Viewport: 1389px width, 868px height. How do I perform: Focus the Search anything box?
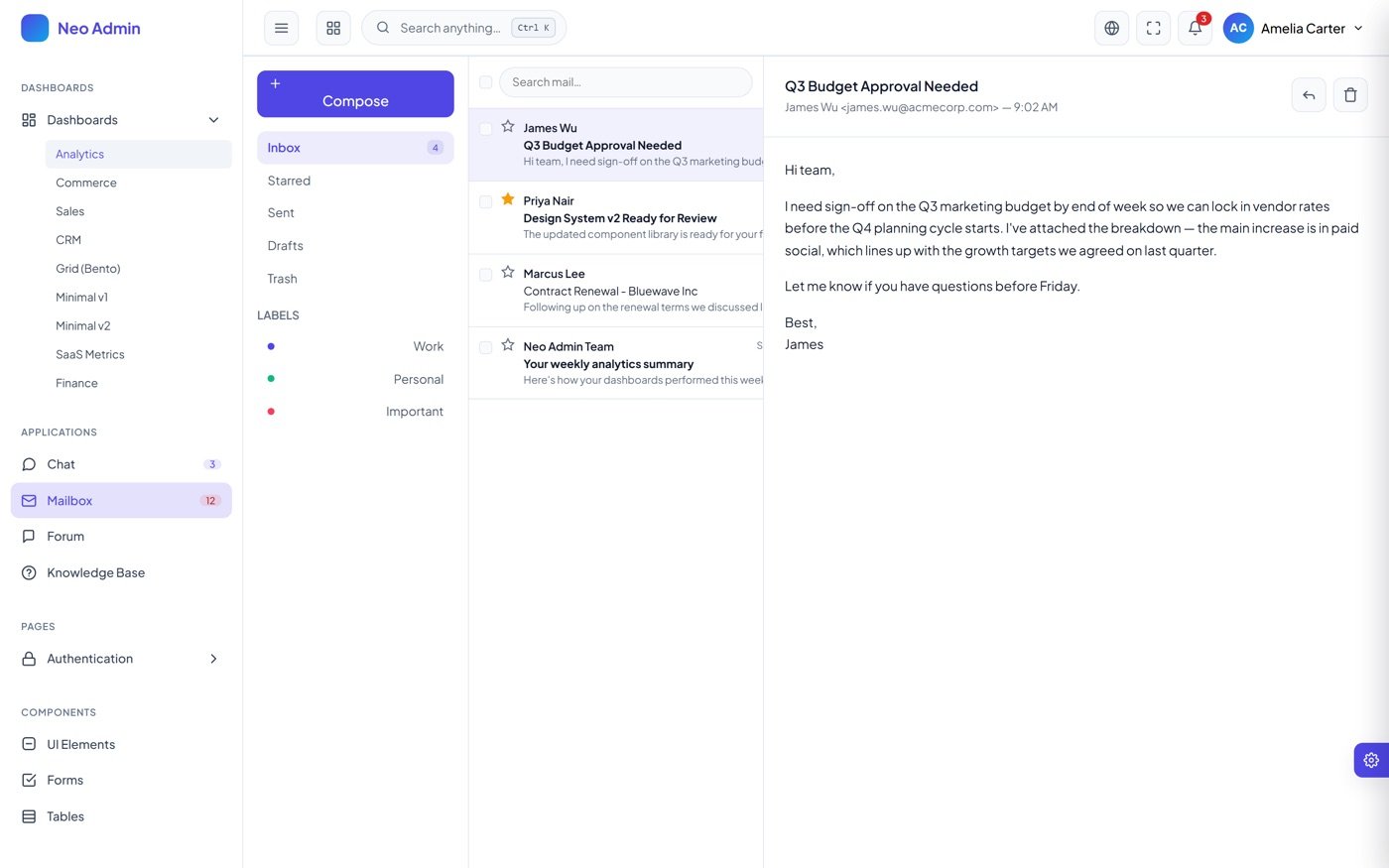(464, 28)
